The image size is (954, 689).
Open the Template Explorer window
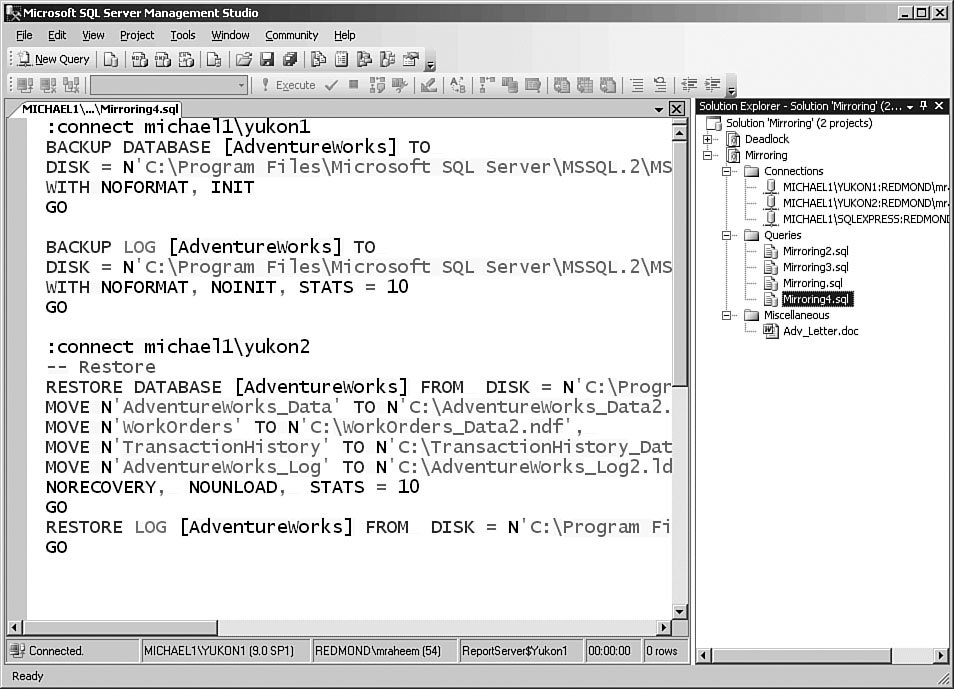click(x=388, y=59)
